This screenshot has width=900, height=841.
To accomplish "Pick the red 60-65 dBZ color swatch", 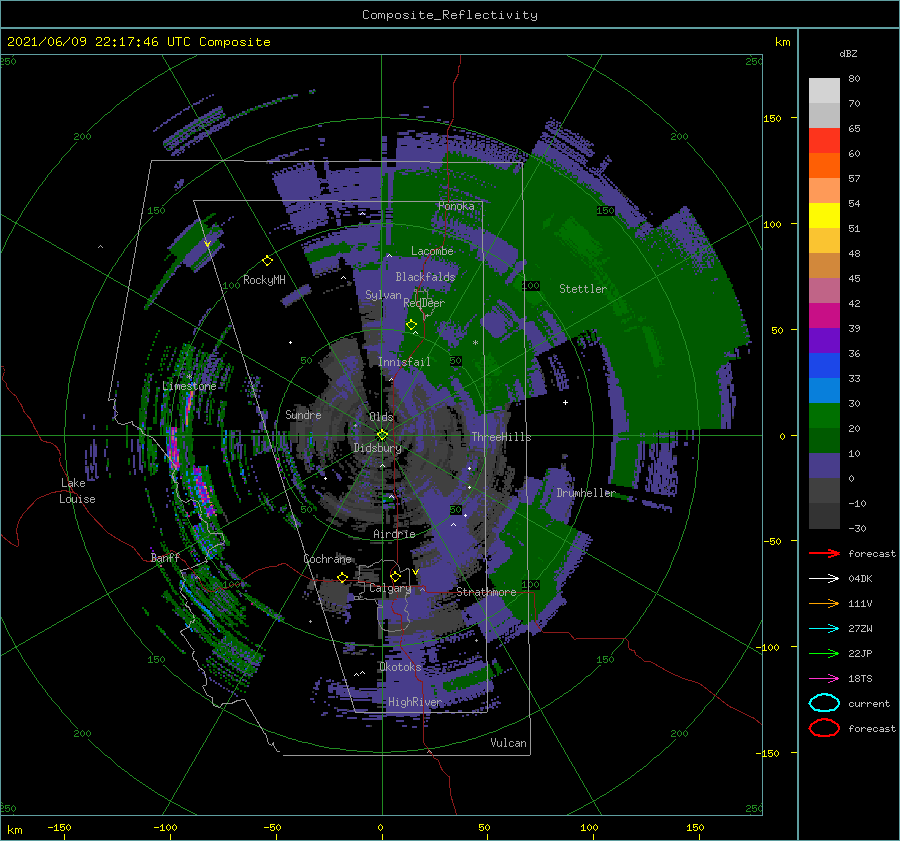I will coord(824,141).
